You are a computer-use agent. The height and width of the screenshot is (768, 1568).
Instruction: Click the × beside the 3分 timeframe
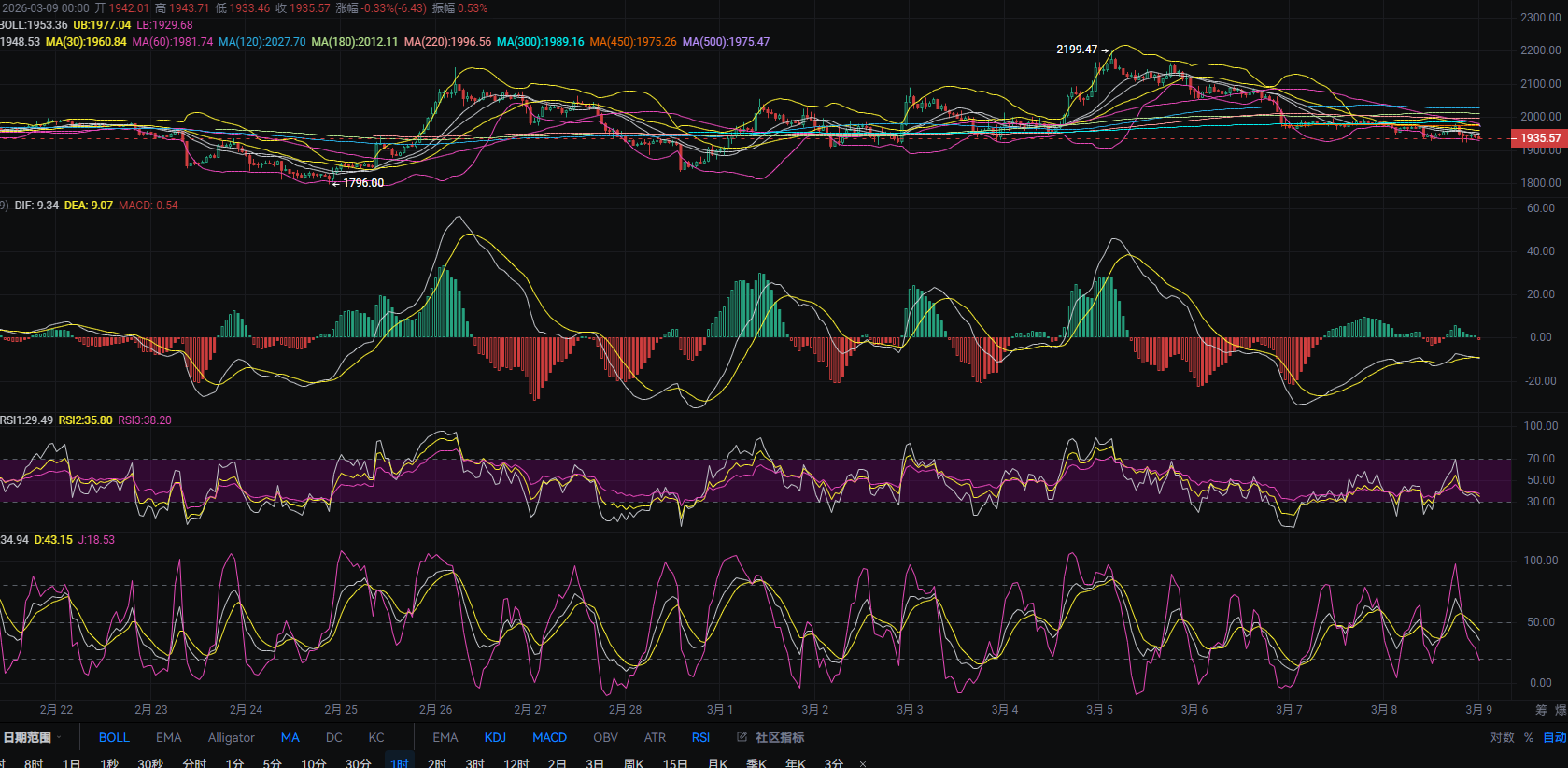pyautogui.click(x=862, y=763)
